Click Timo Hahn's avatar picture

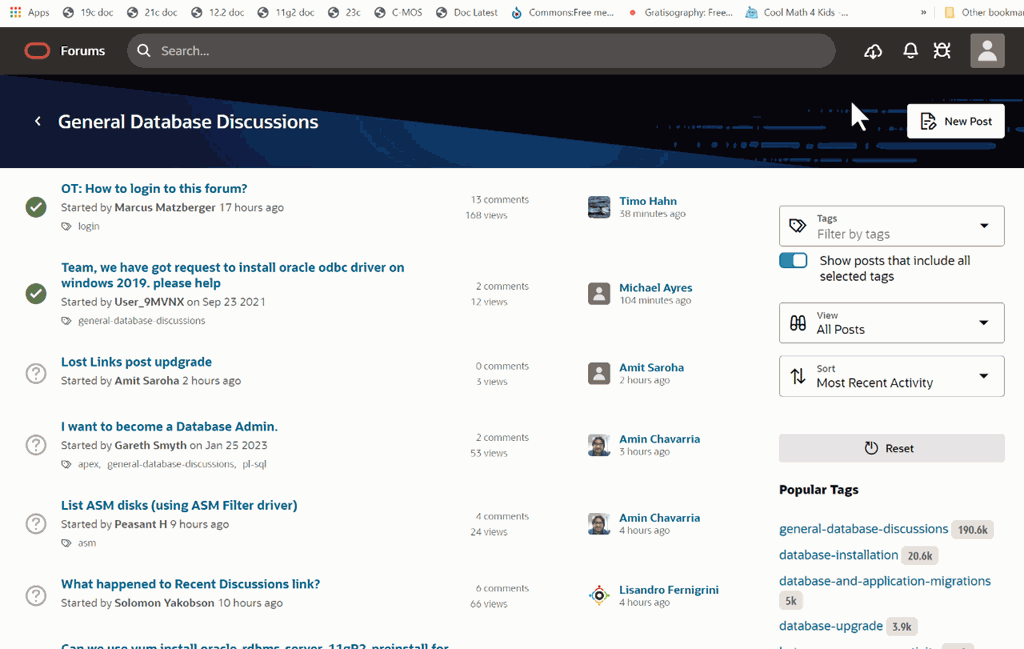coord(598,207)
